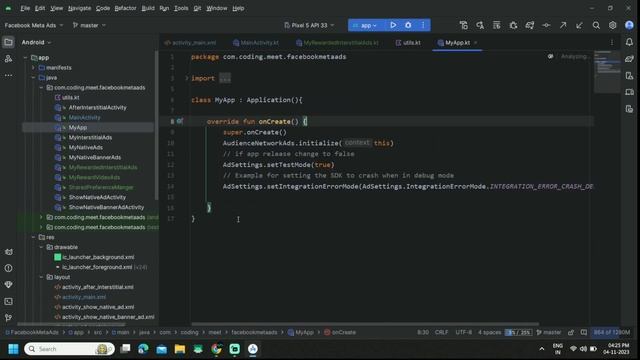Click Sync Project with Gradle Files icon
Screen dimensions: 640x360
[530, 25]
